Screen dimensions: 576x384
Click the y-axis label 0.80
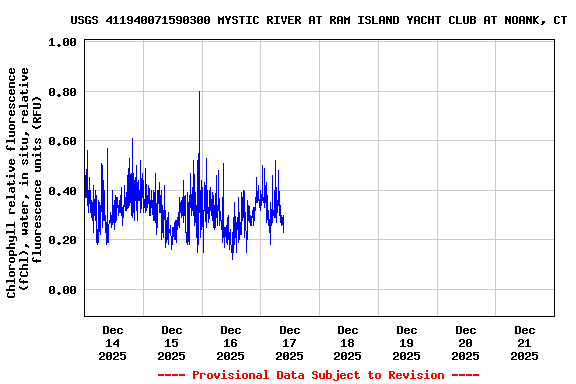(62, 92)
